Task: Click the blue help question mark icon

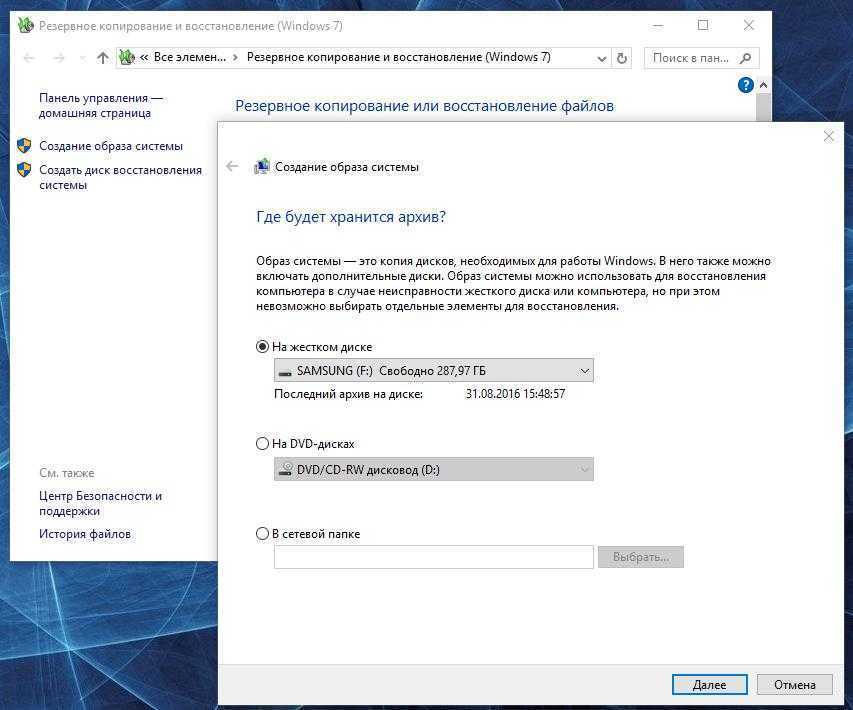Action: [x=745, y=86]
